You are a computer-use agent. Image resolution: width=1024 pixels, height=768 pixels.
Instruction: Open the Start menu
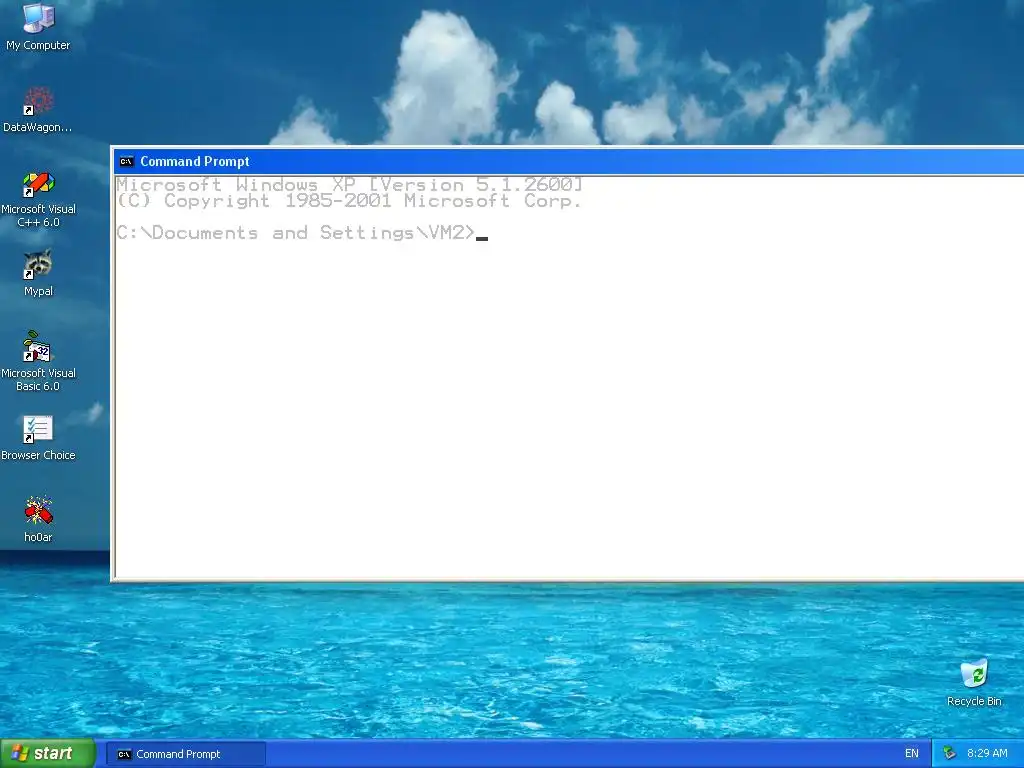48,754
